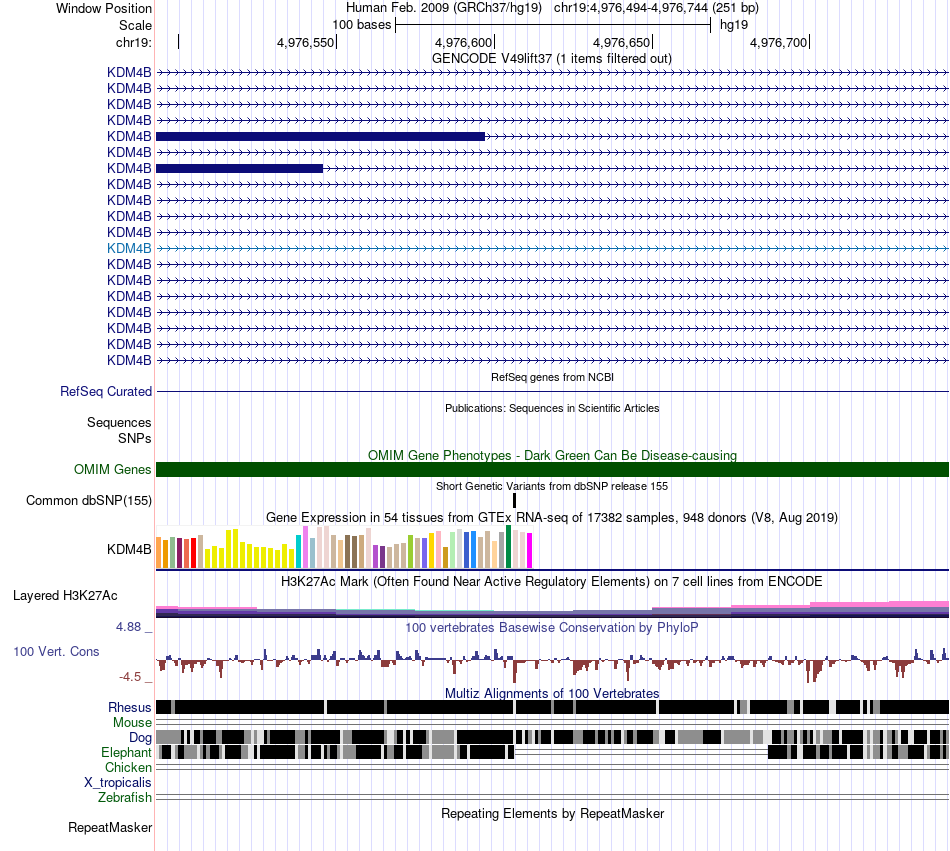The height and width of the screenshot is (851, 950).
Task: Click the 4.88 upper axis value
Action: point(128,627)
